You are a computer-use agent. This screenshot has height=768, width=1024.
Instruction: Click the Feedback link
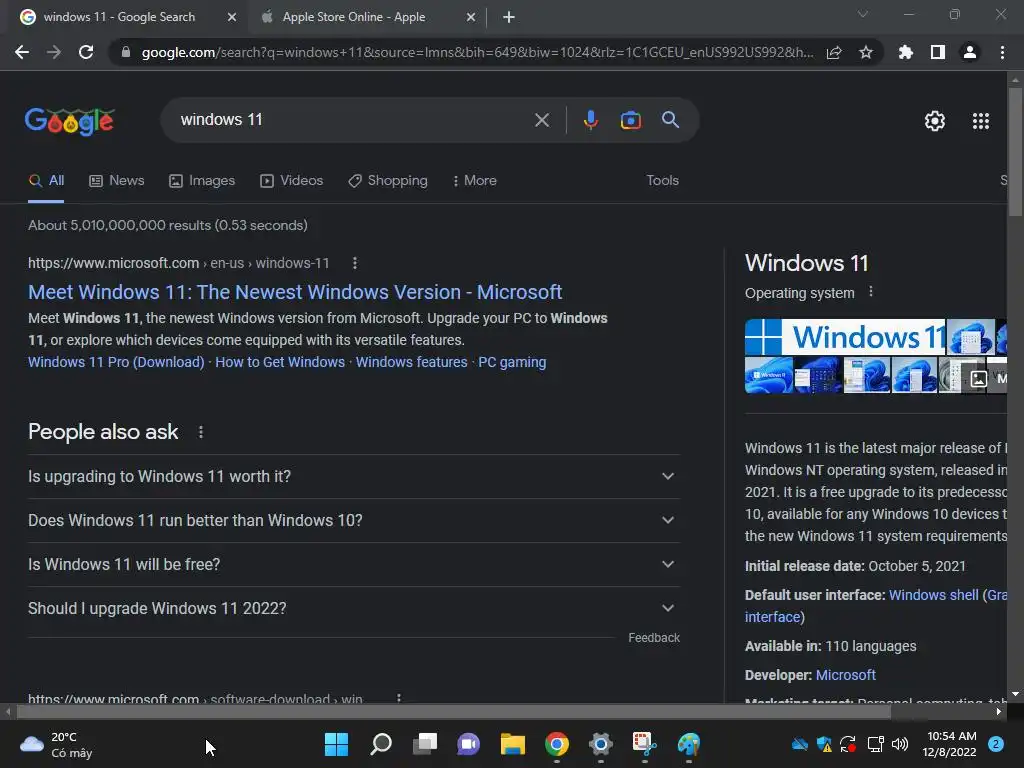(654, 638)
